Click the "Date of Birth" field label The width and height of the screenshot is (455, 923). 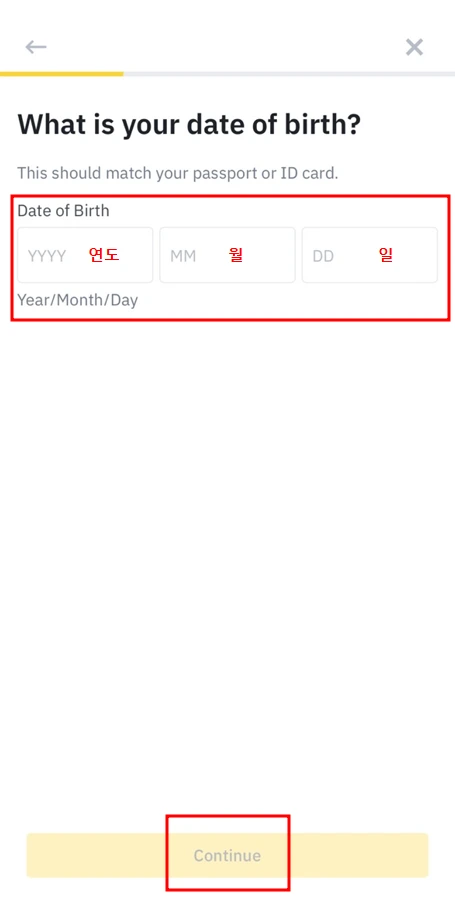pyautogui.click(x=63, y=210)
